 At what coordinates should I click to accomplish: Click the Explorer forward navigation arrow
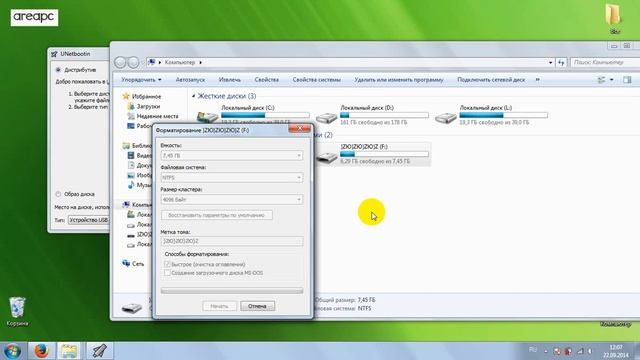pos(133,62)
